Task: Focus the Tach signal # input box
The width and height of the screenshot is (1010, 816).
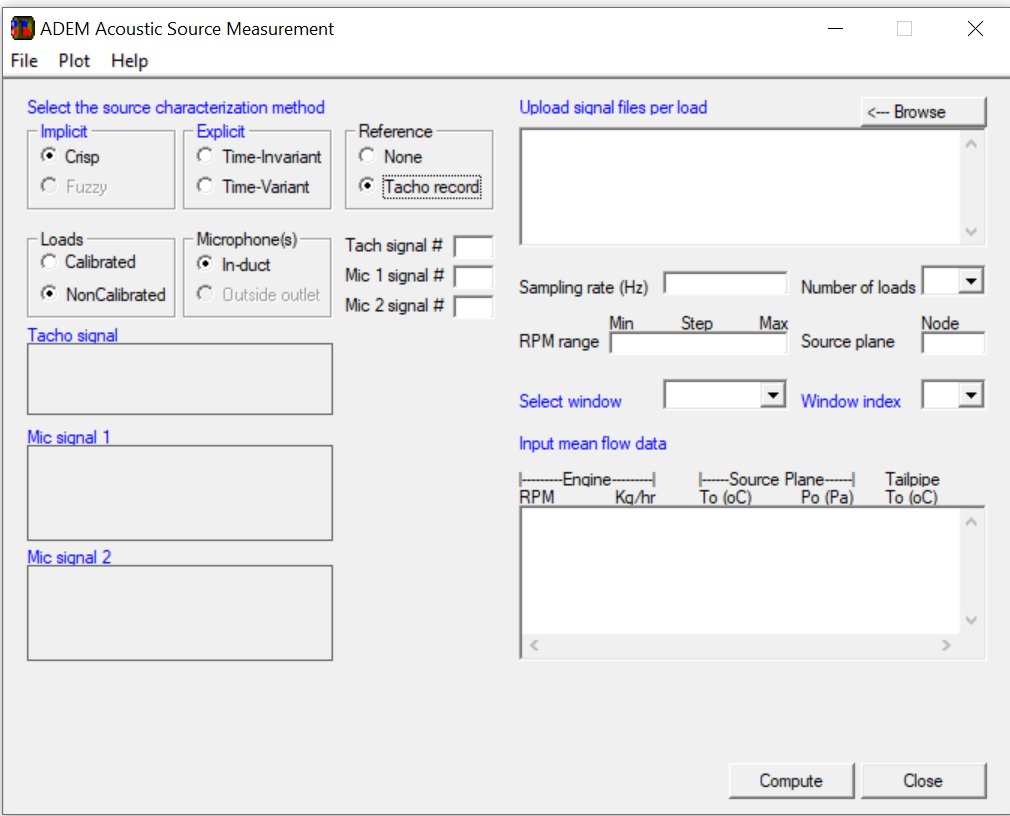Action: click(x=473, y=246)
